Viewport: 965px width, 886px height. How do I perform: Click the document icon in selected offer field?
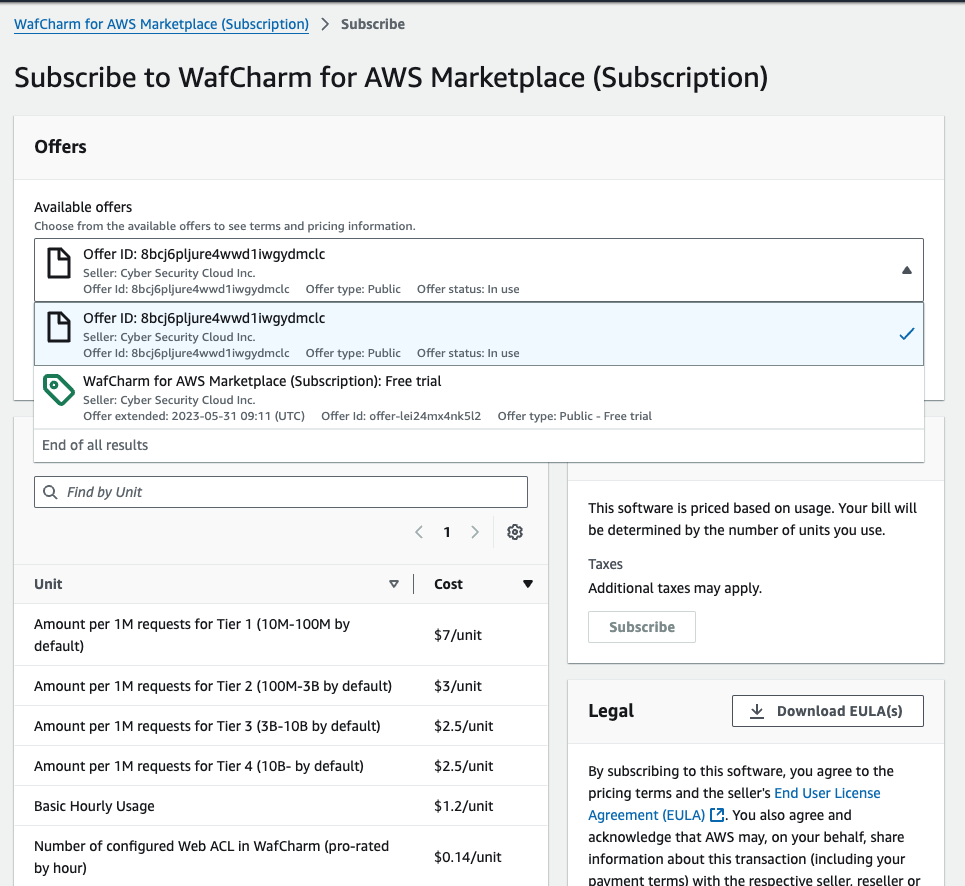click(60, 263)
